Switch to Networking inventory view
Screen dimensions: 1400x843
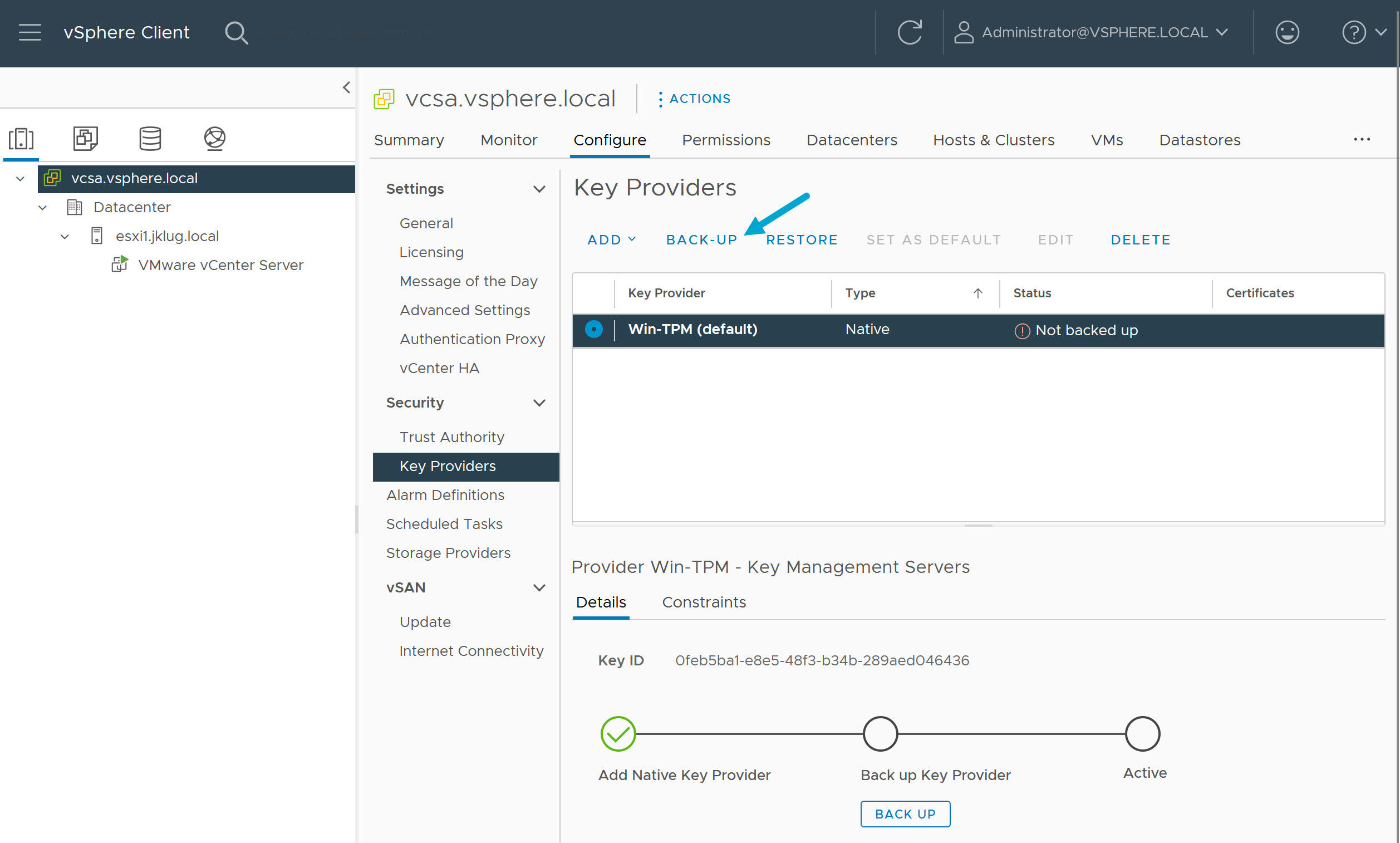pyautogui.click(x=215, y=138)
